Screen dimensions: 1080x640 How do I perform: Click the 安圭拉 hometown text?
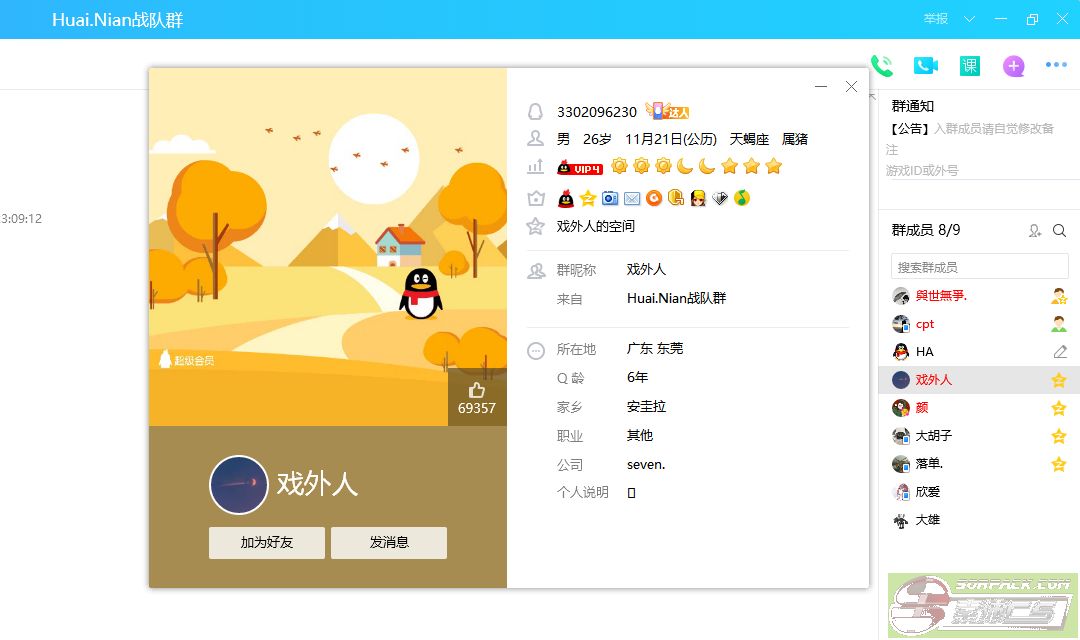(x=646, y=406)
